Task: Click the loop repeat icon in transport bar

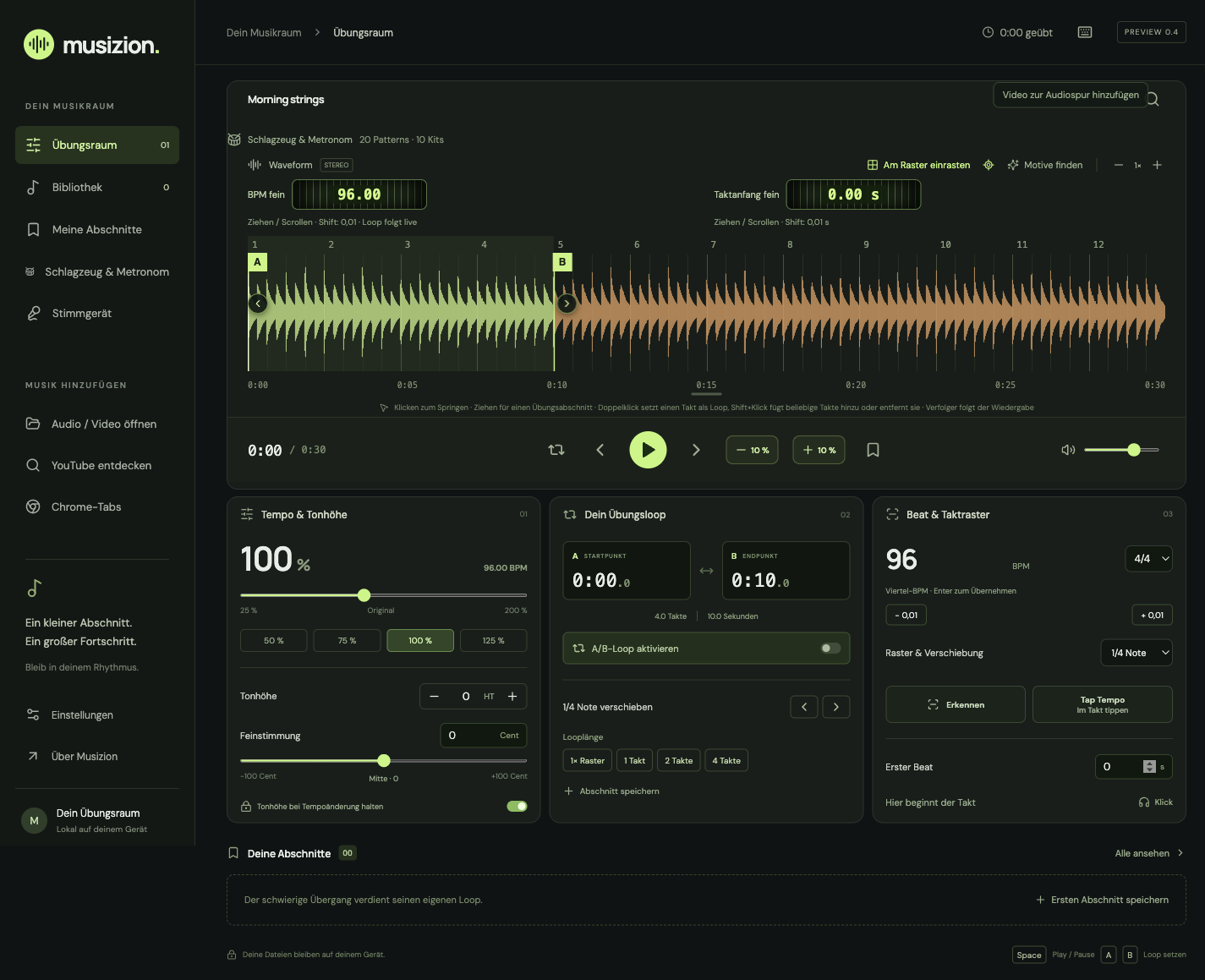Action: pos(556,450)
